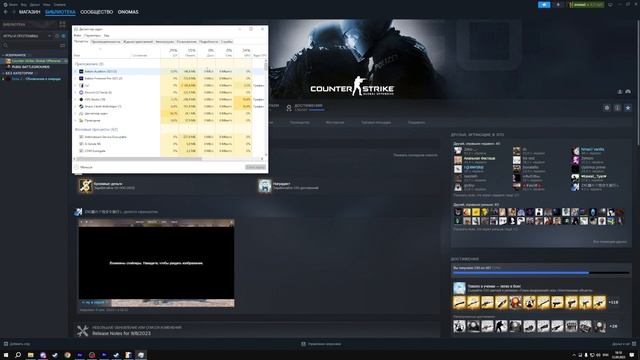Open Steam announcements megaphone icon
The image size is (640, 360).
point(544,4)
